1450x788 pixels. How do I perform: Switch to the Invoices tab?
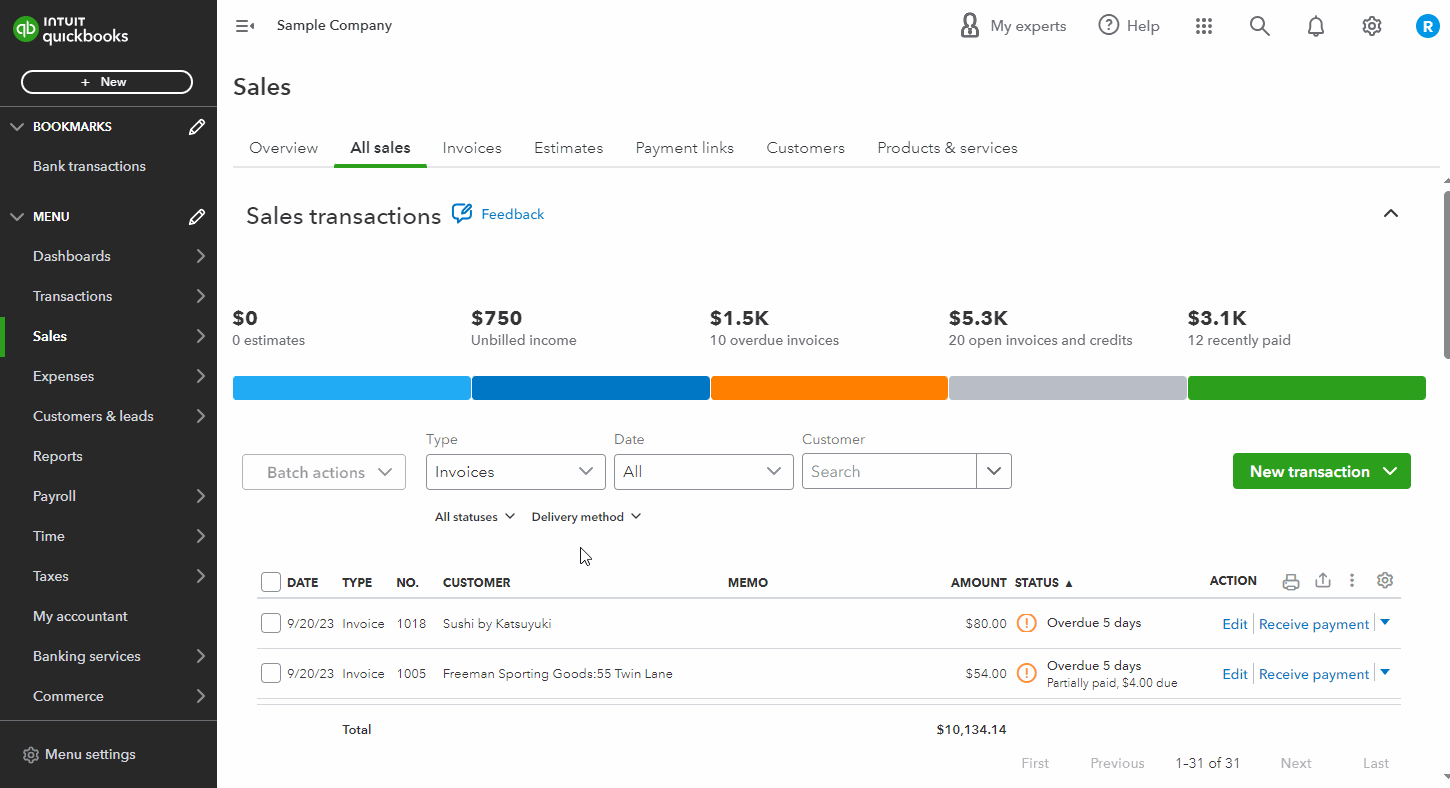tap(472, 148)
